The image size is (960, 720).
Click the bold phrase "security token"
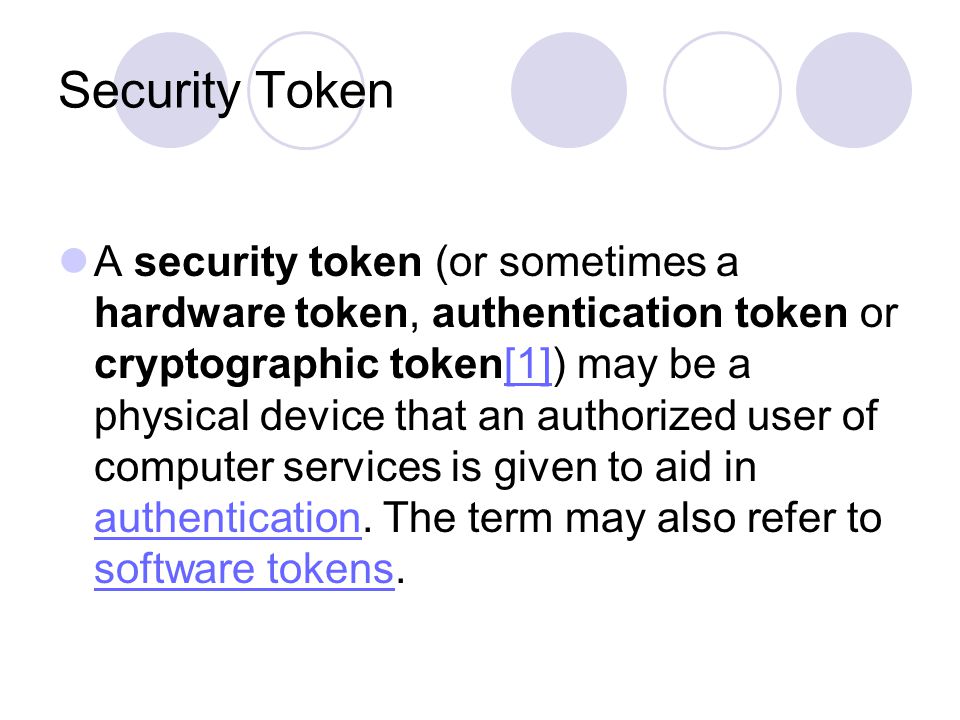[278, 263]
